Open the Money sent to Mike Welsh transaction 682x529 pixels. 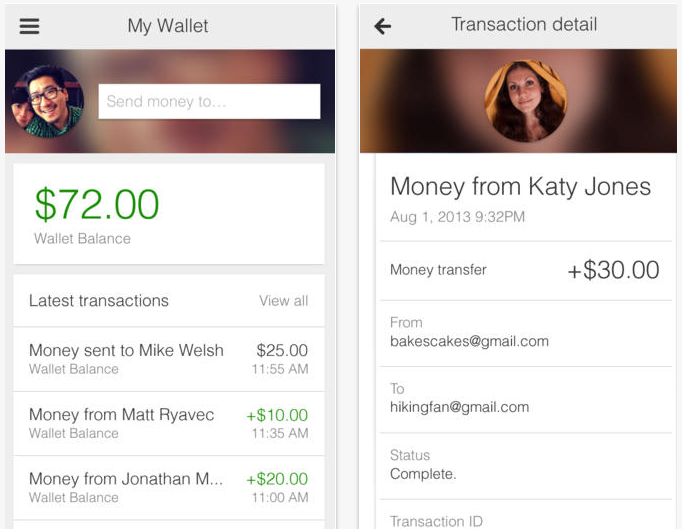tap(169, 359)
